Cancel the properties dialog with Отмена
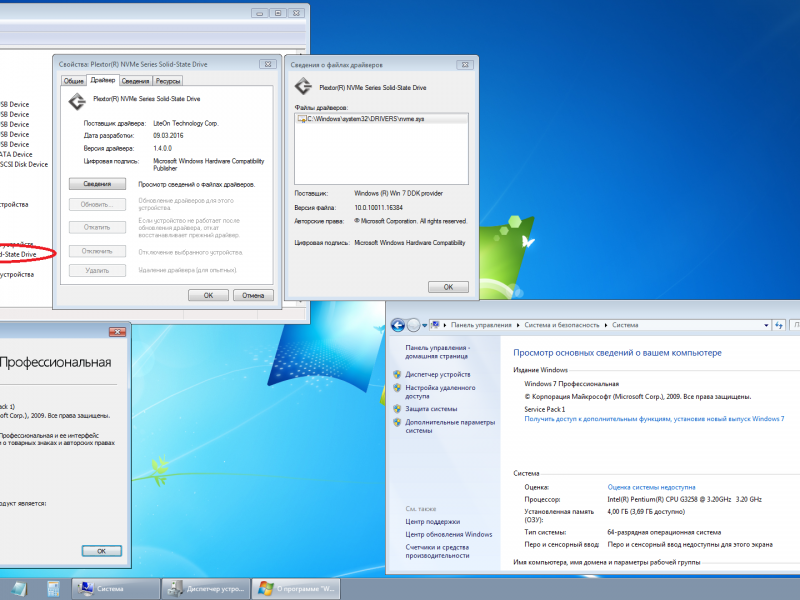This screenshot has height=600, width=800. 253,295
